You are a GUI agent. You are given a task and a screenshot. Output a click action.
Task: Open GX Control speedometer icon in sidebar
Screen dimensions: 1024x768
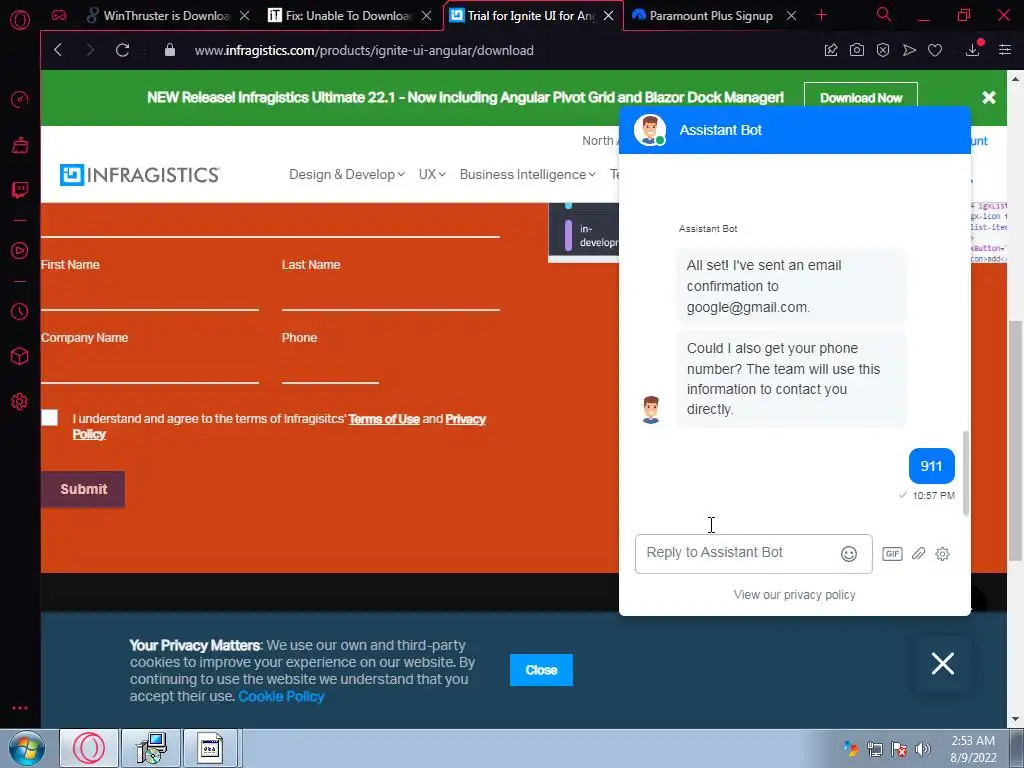click(x=20, y=100)
